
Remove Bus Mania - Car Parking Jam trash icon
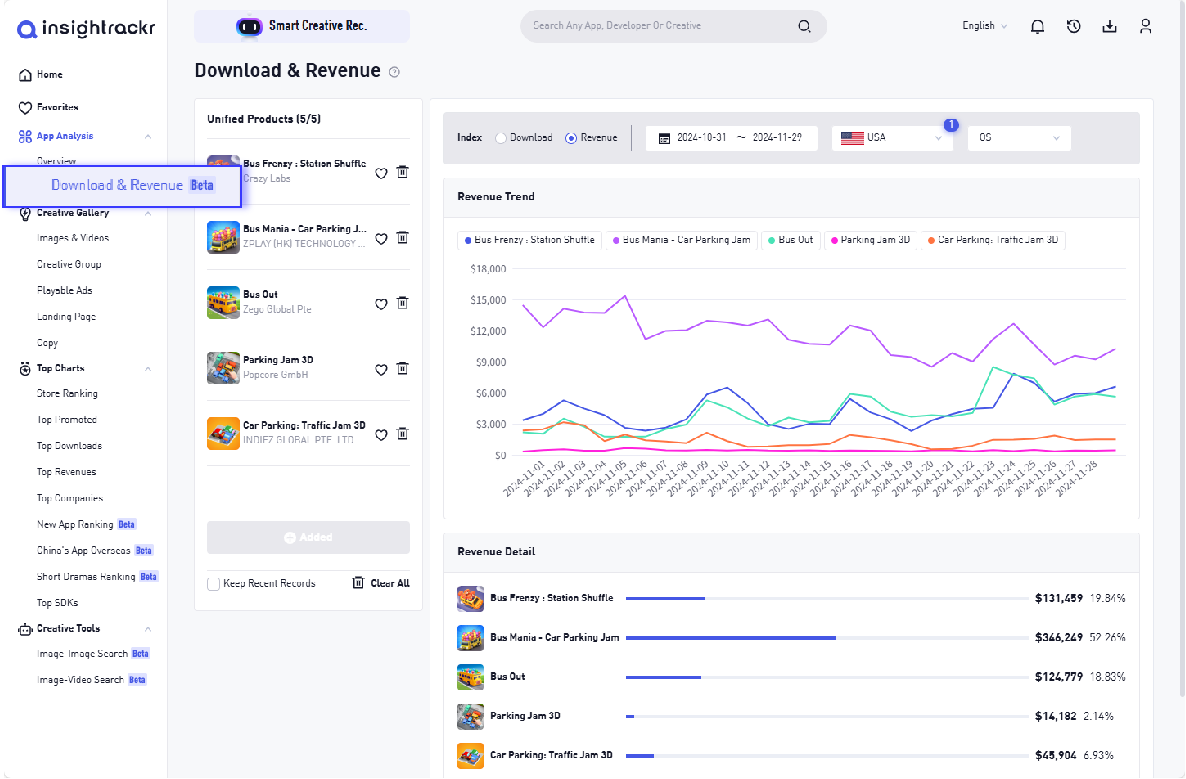pyautogui.click(x=402, y=238)
